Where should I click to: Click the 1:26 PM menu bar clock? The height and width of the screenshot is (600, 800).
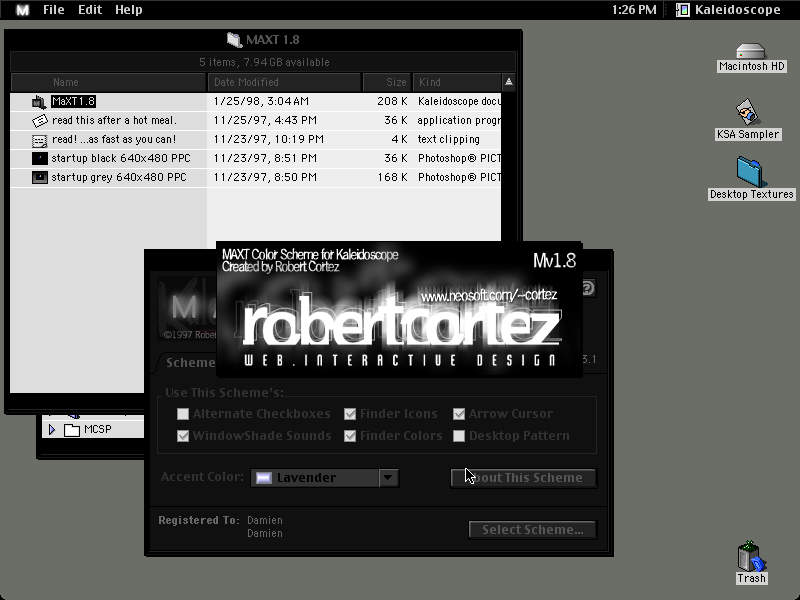(634, 10)
